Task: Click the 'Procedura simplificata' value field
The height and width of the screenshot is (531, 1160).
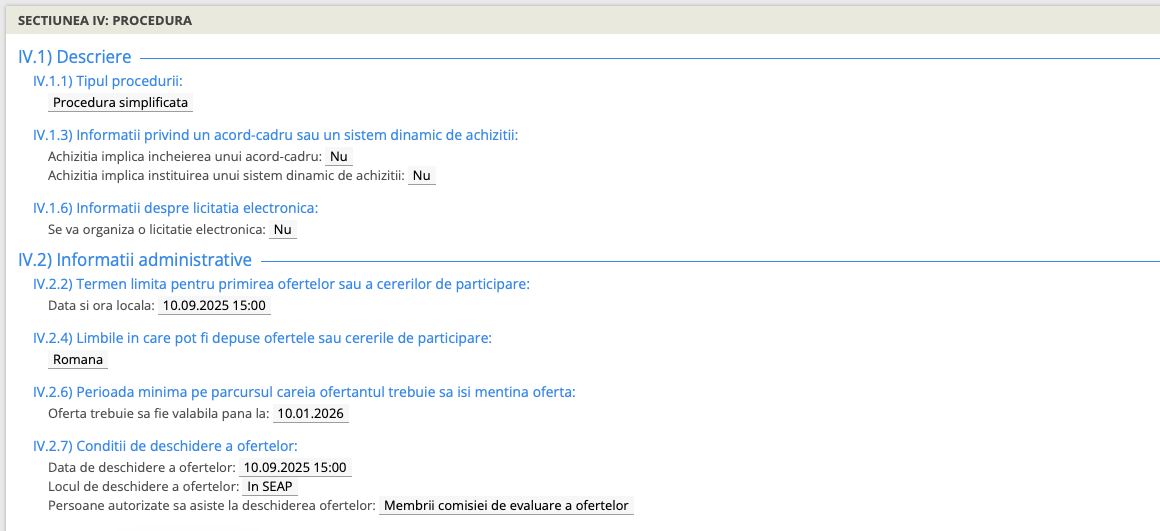Action: tap(120, 103)
